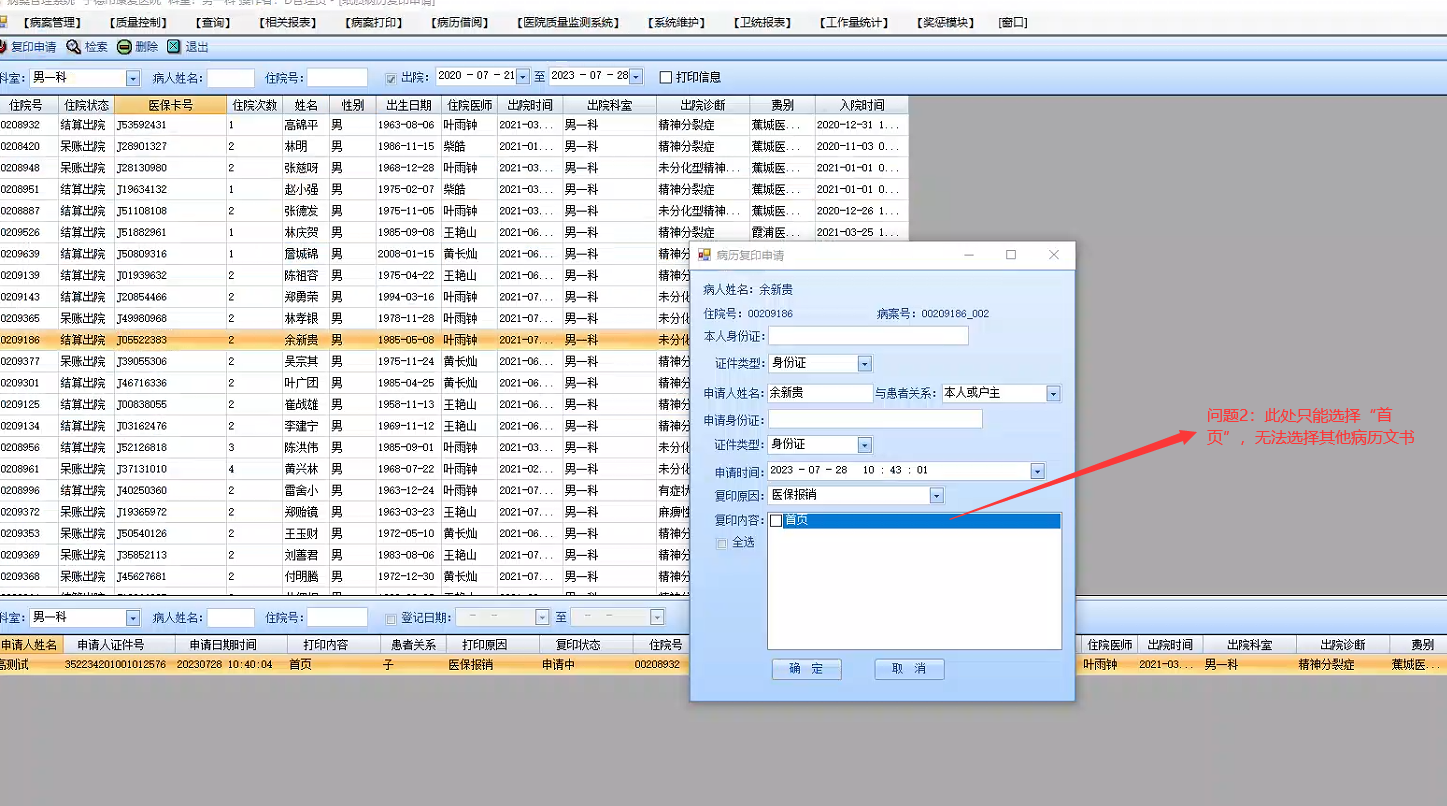Click the 退出 toolbar icon

[x=174, y=47]
